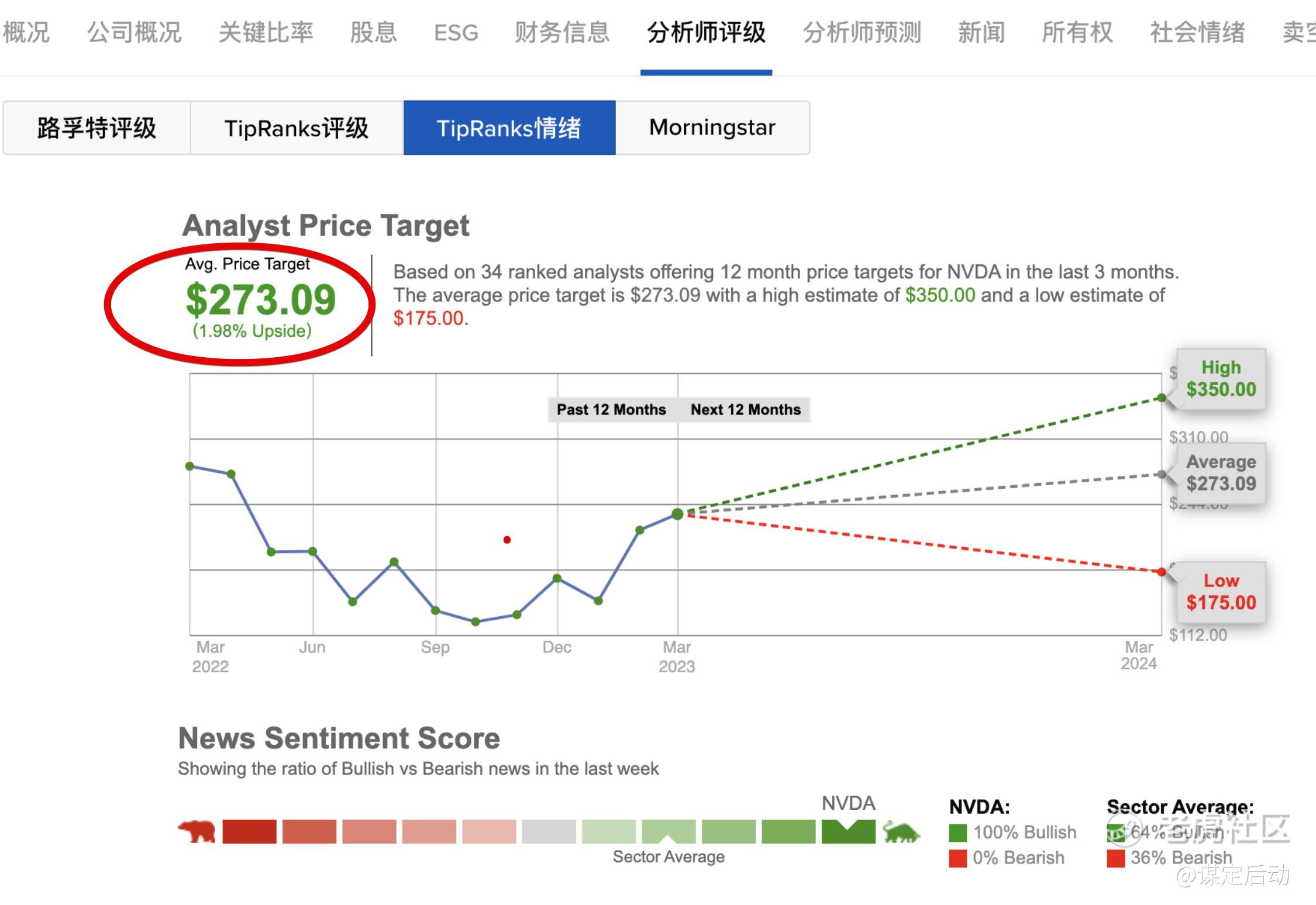Click the Past 12 Months label
Viewport: 1316px width, 905px height.
(x=611, y=409)
